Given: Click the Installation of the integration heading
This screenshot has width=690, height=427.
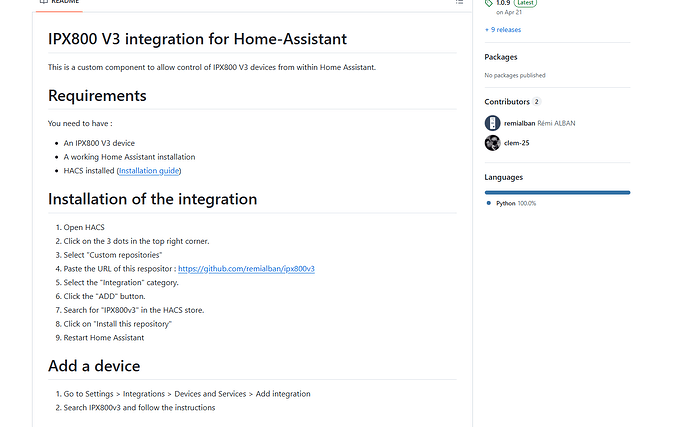Looking at the screenshot, I should [x=152, y=199].
